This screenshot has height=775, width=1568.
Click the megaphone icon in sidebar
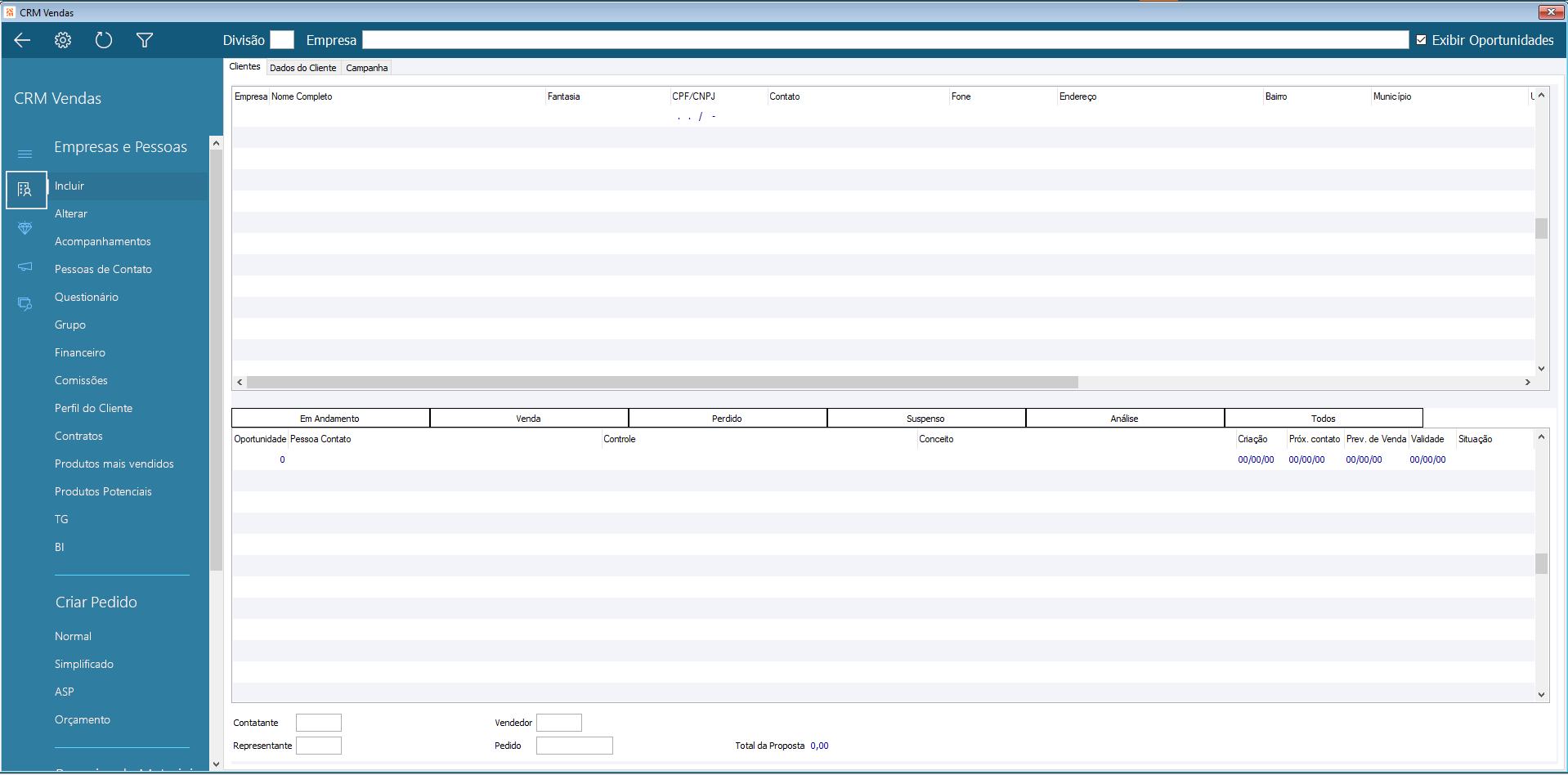(x=25, y=267)
